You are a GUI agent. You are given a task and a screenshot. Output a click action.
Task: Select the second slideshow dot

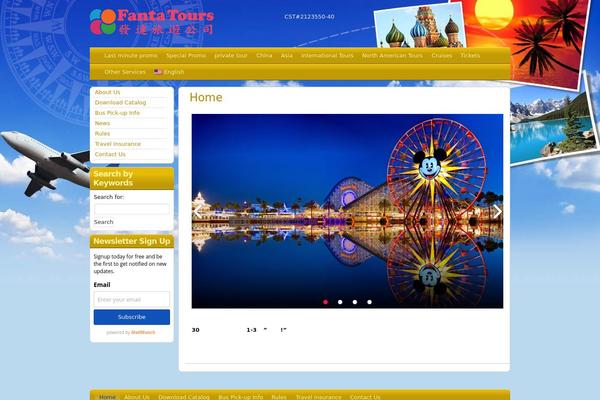pyautogui.click(x=340, y=302)
